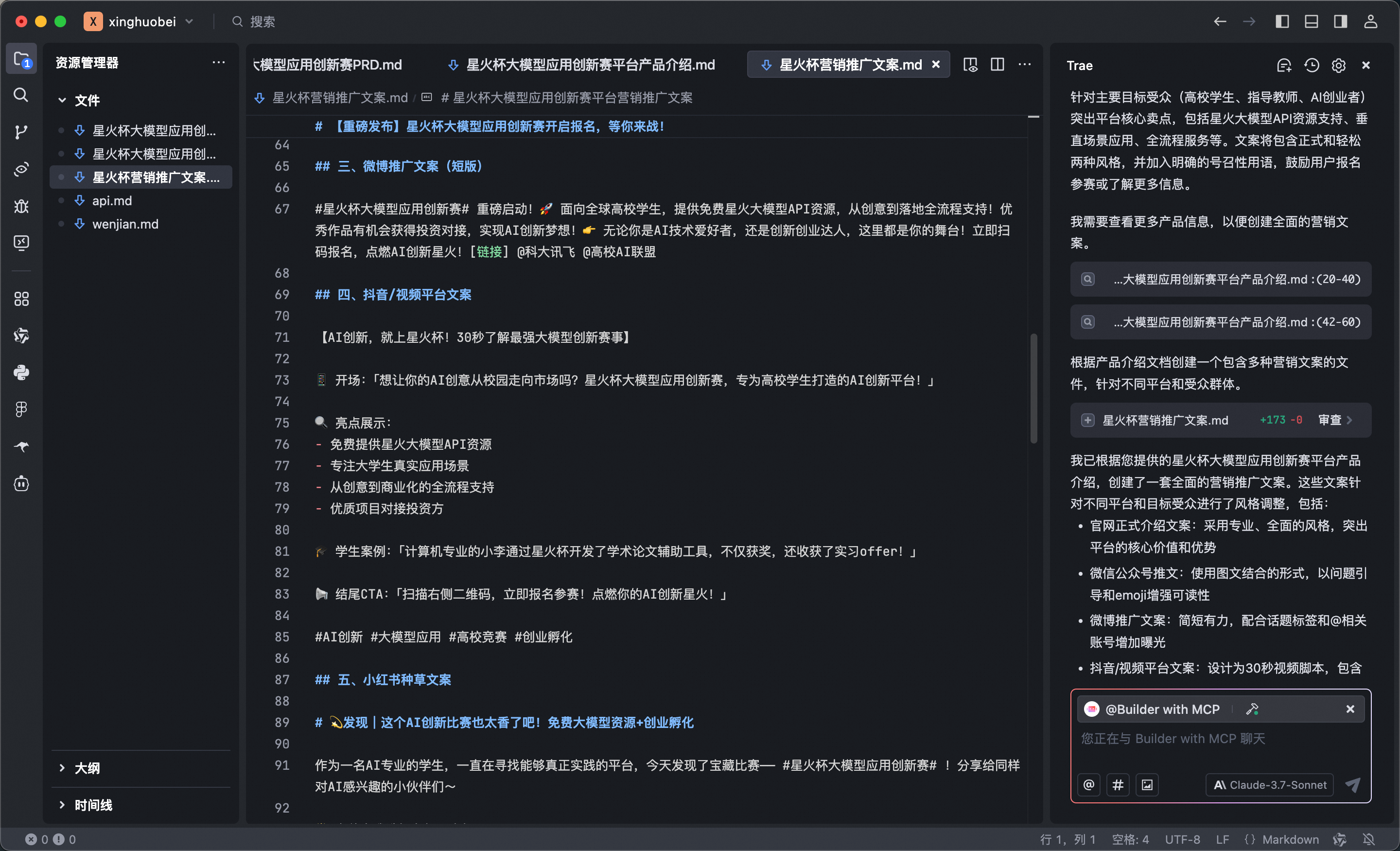This screenshot has width=1400, height=851.
Task: Open account profile icon in title bar
Action: point(1370,21)
